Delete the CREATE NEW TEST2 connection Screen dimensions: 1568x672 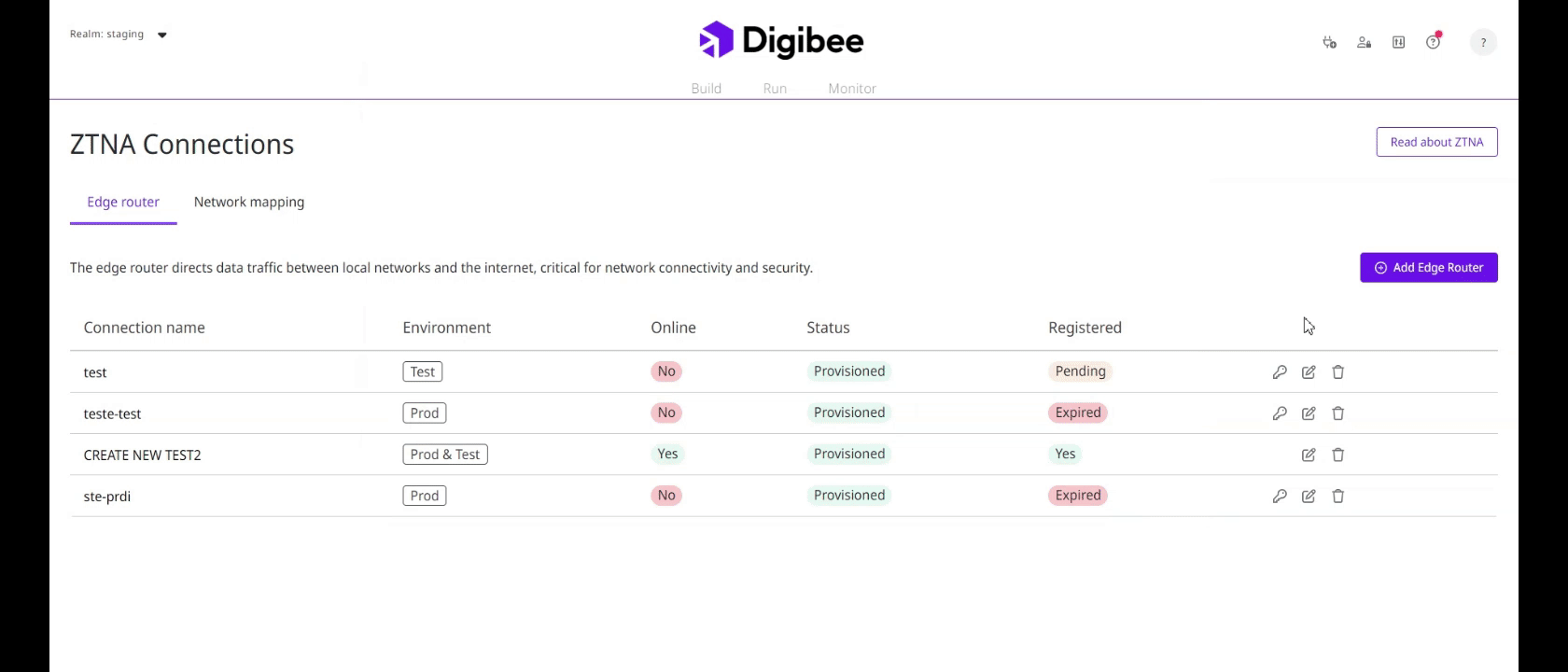pos(1337,455)
